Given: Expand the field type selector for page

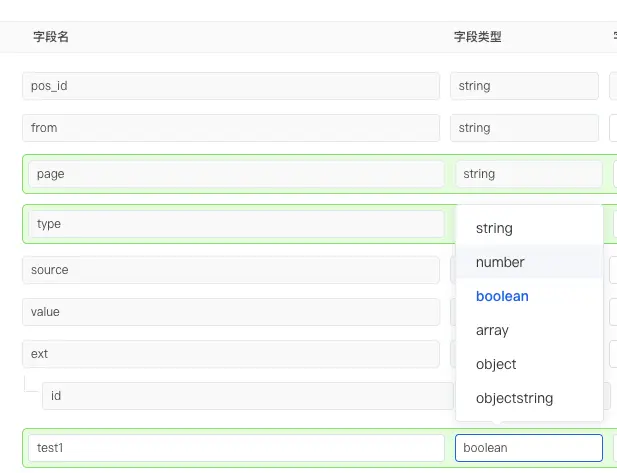Looking at the screenshot, I should [x=529, y=174].
